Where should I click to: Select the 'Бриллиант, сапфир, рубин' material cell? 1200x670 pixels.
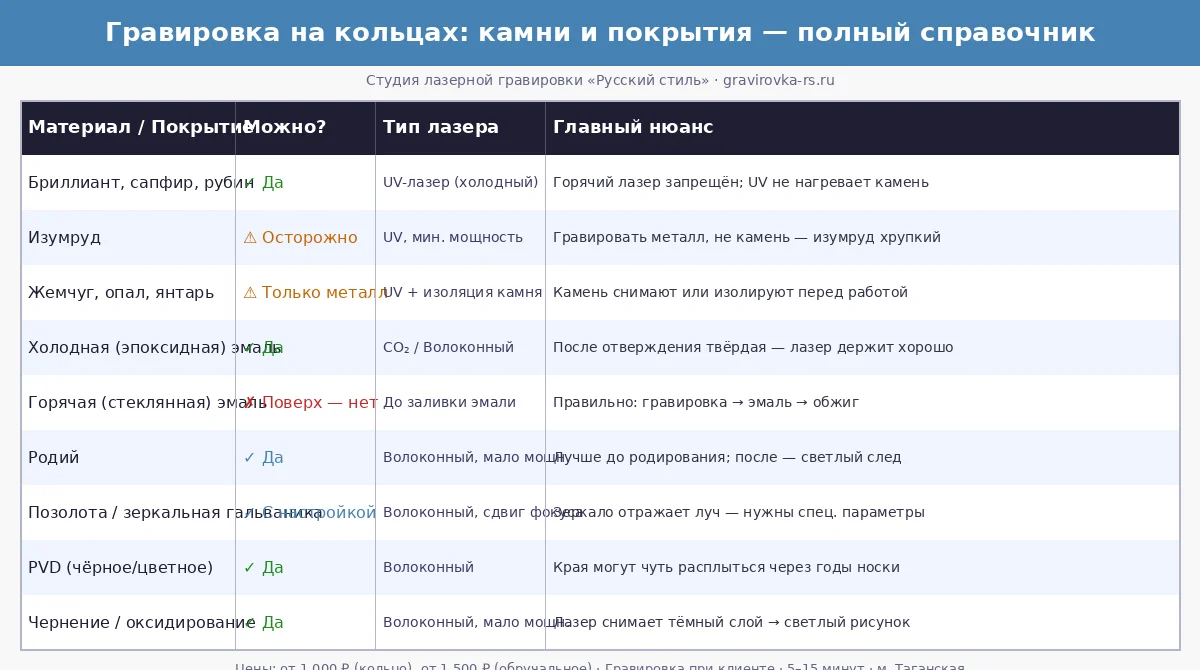(128, 183)
